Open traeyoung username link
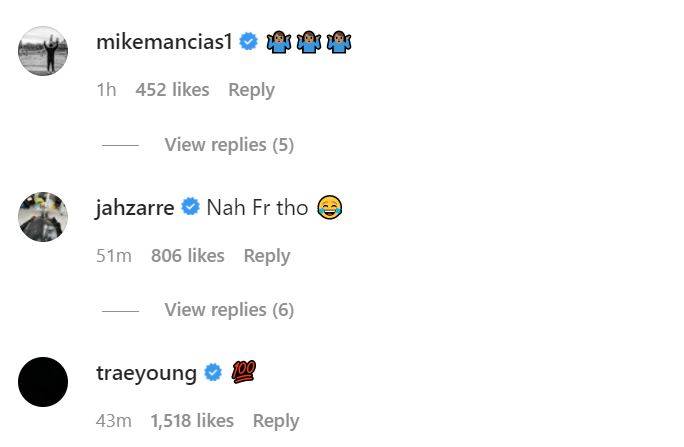 coord(146,373)
